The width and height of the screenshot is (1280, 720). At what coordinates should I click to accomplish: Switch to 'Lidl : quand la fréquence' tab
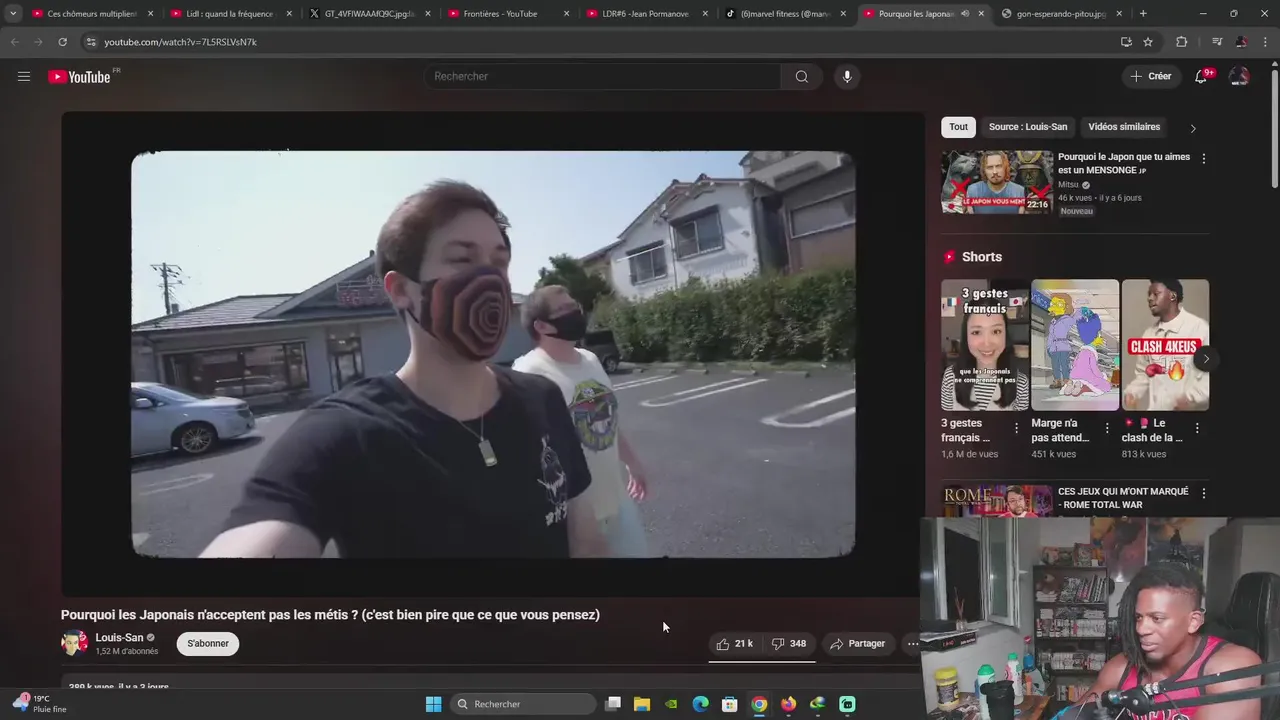[229, 14]
